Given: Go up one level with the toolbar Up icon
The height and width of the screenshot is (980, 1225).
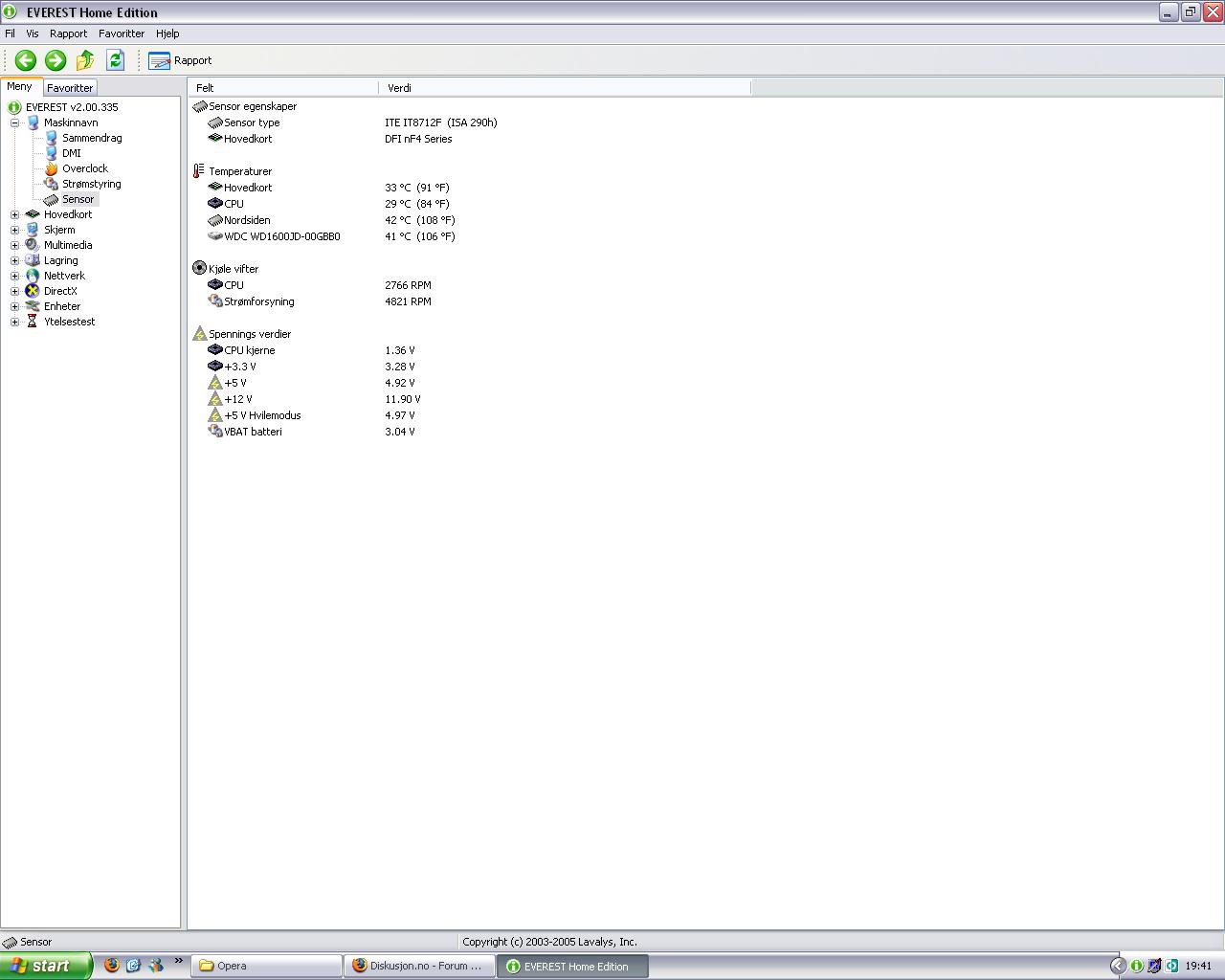Looking at the screenshot, I should click(85, 60).
